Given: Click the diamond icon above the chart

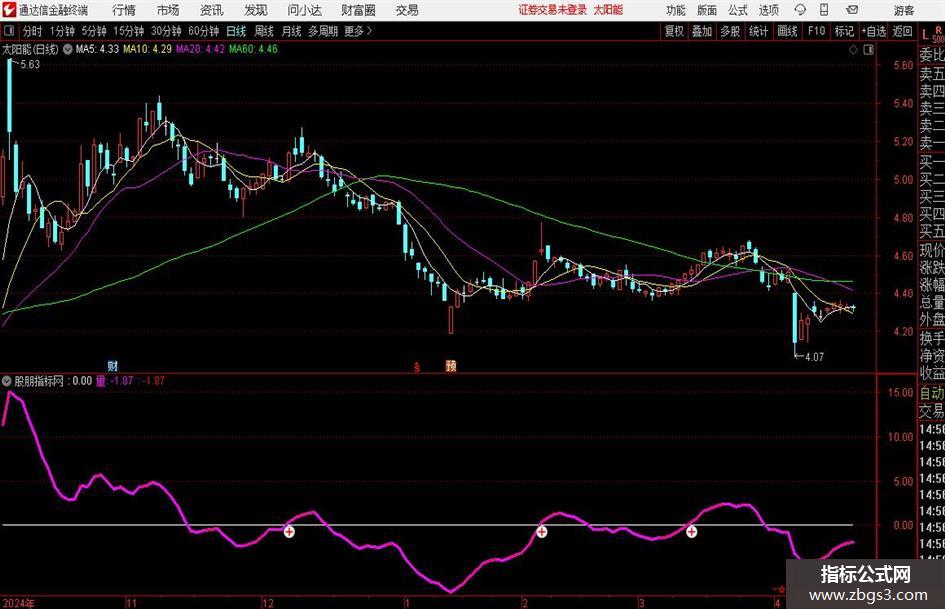Looking at the screenshot, I should [853, 49].
